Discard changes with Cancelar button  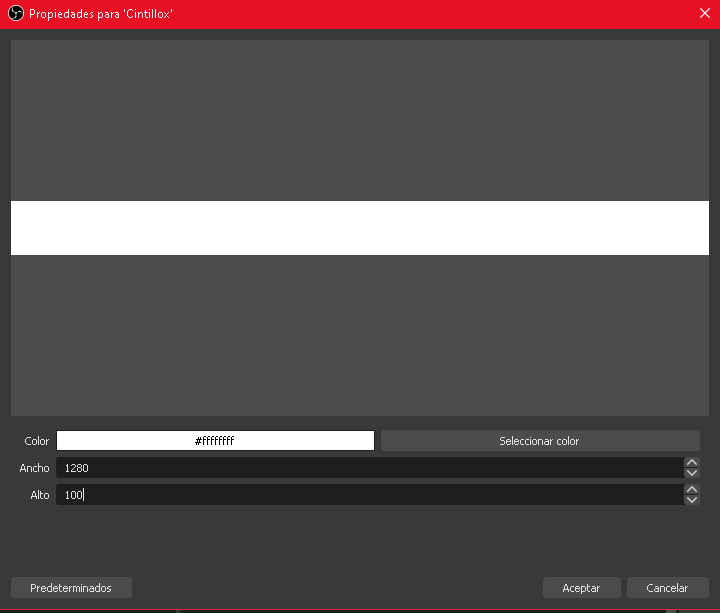tap(667, 588)
